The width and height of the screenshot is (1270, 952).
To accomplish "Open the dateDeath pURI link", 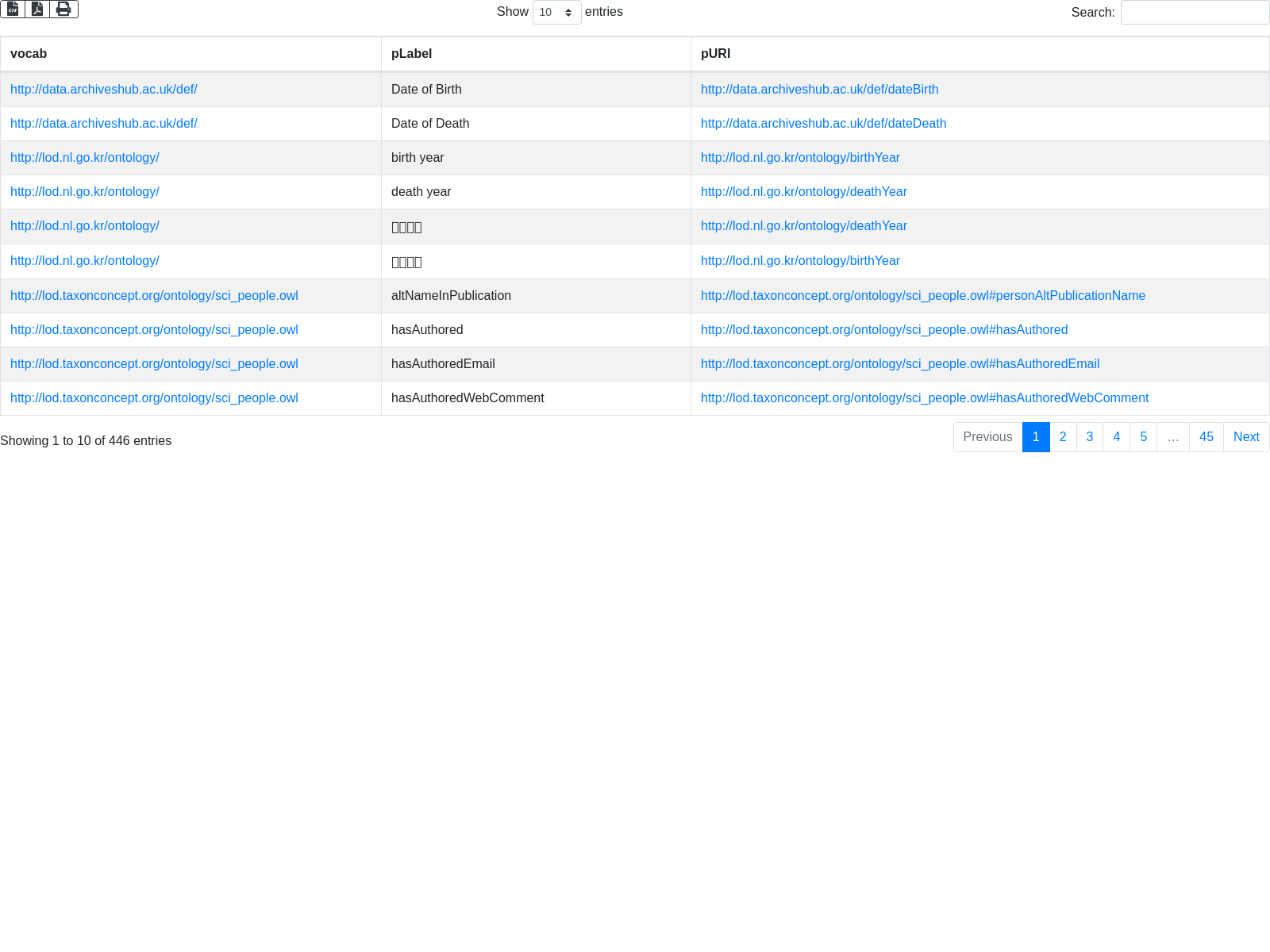I will (823, 124).
